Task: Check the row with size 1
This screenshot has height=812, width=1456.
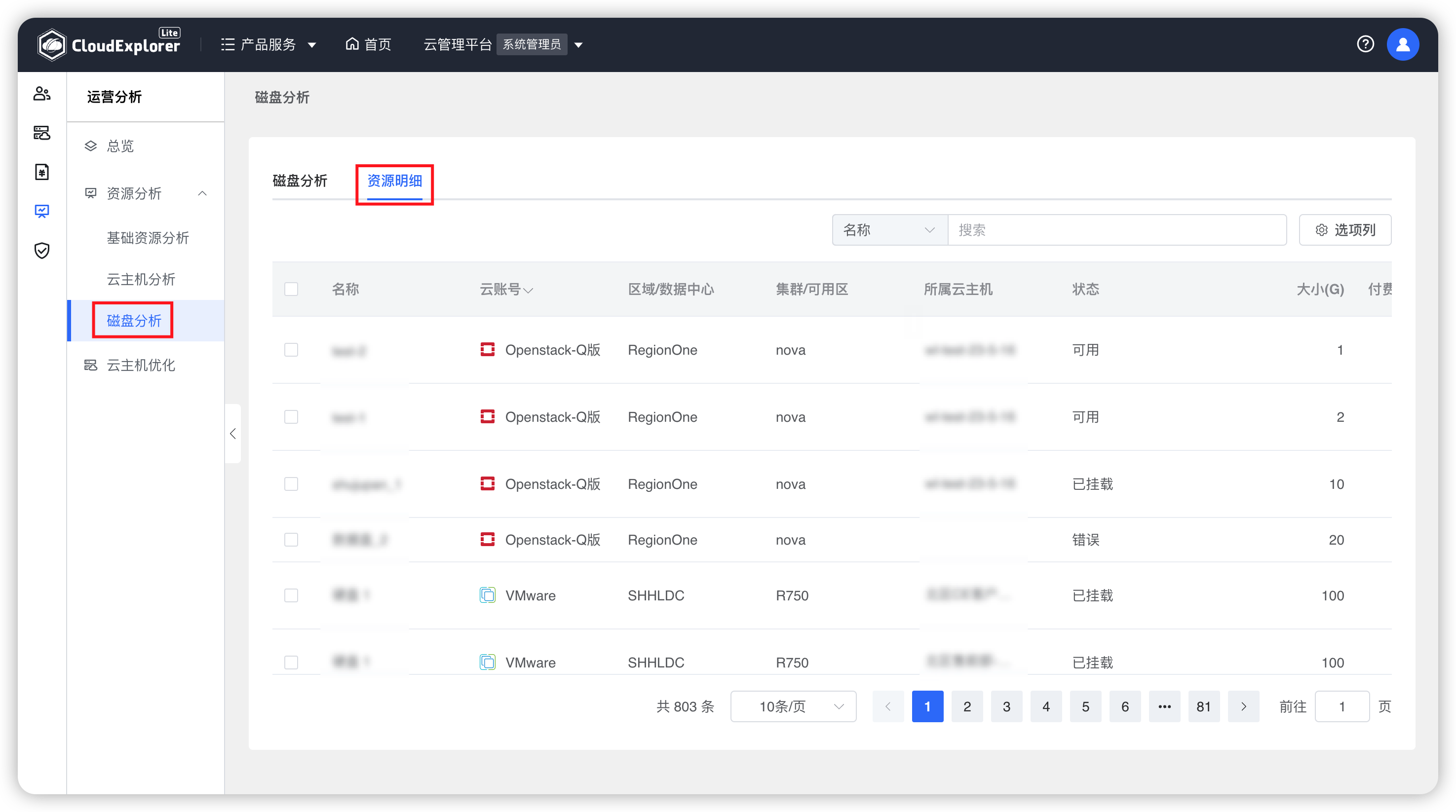Action: pos(291,350)
